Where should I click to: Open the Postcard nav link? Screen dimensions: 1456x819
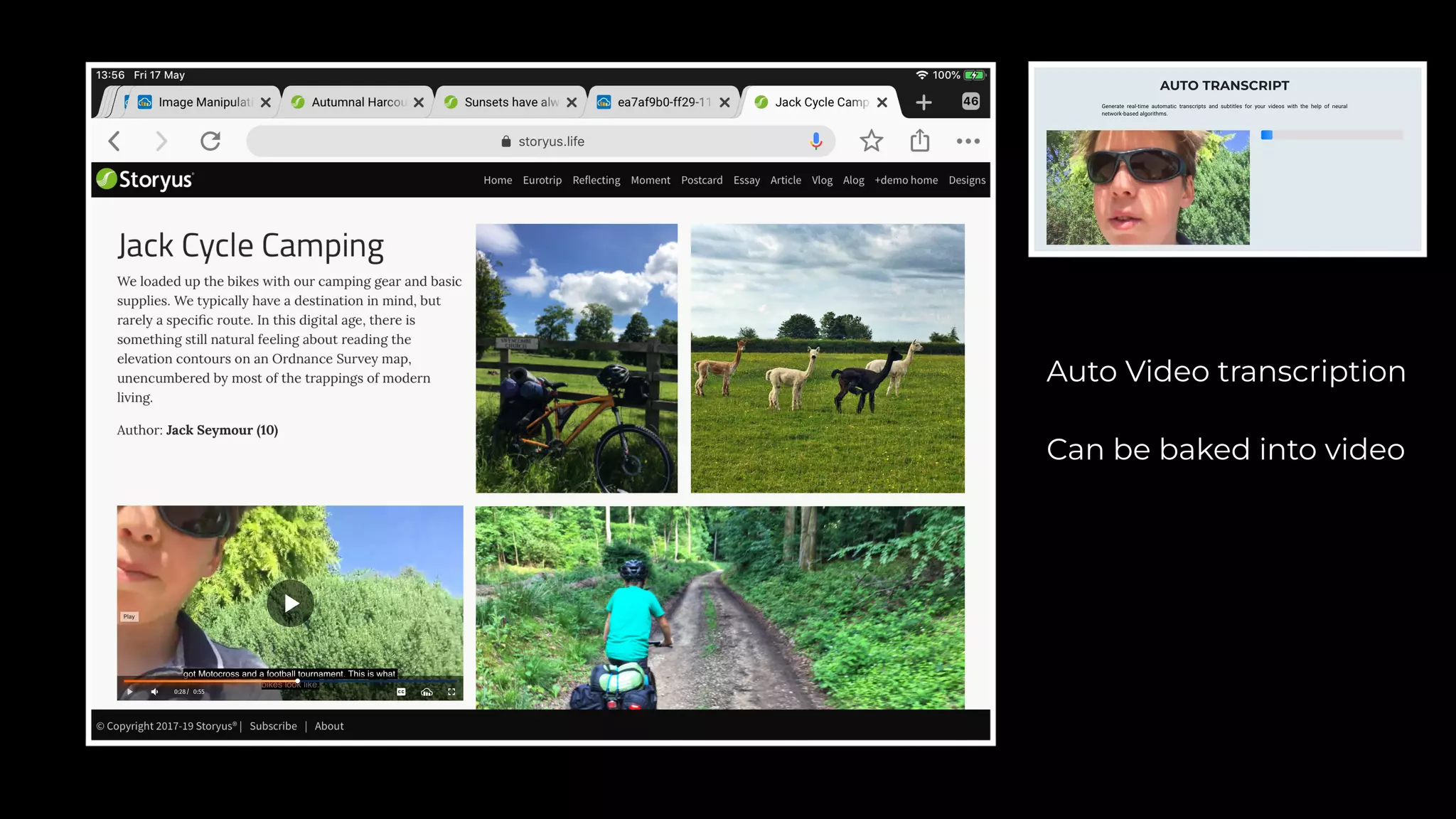coord(702,180)
